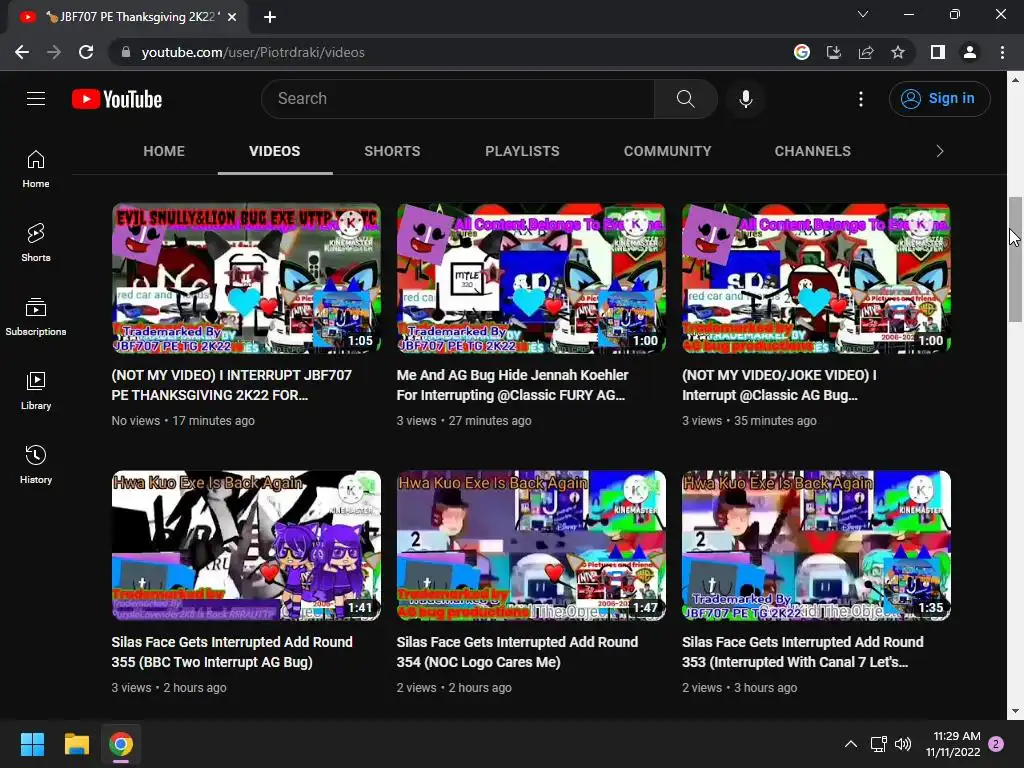Open network status tray icon
The width and height of the screenshot is (1024, 768).
878,744
